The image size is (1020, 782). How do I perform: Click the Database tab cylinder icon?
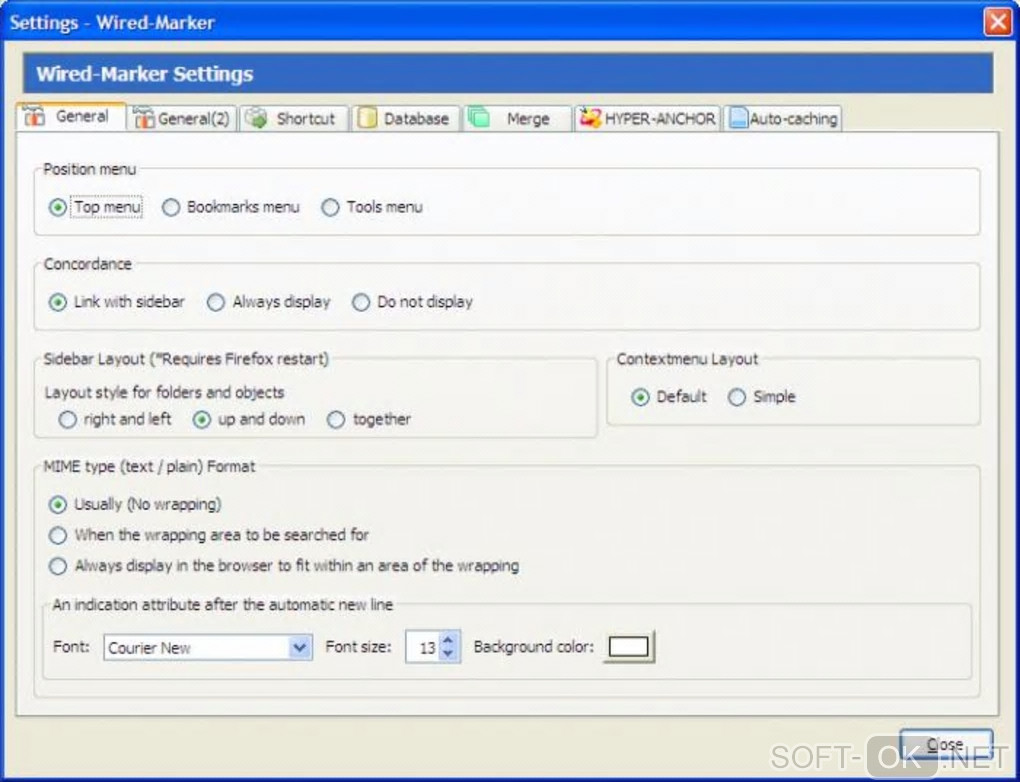(368, 118)
